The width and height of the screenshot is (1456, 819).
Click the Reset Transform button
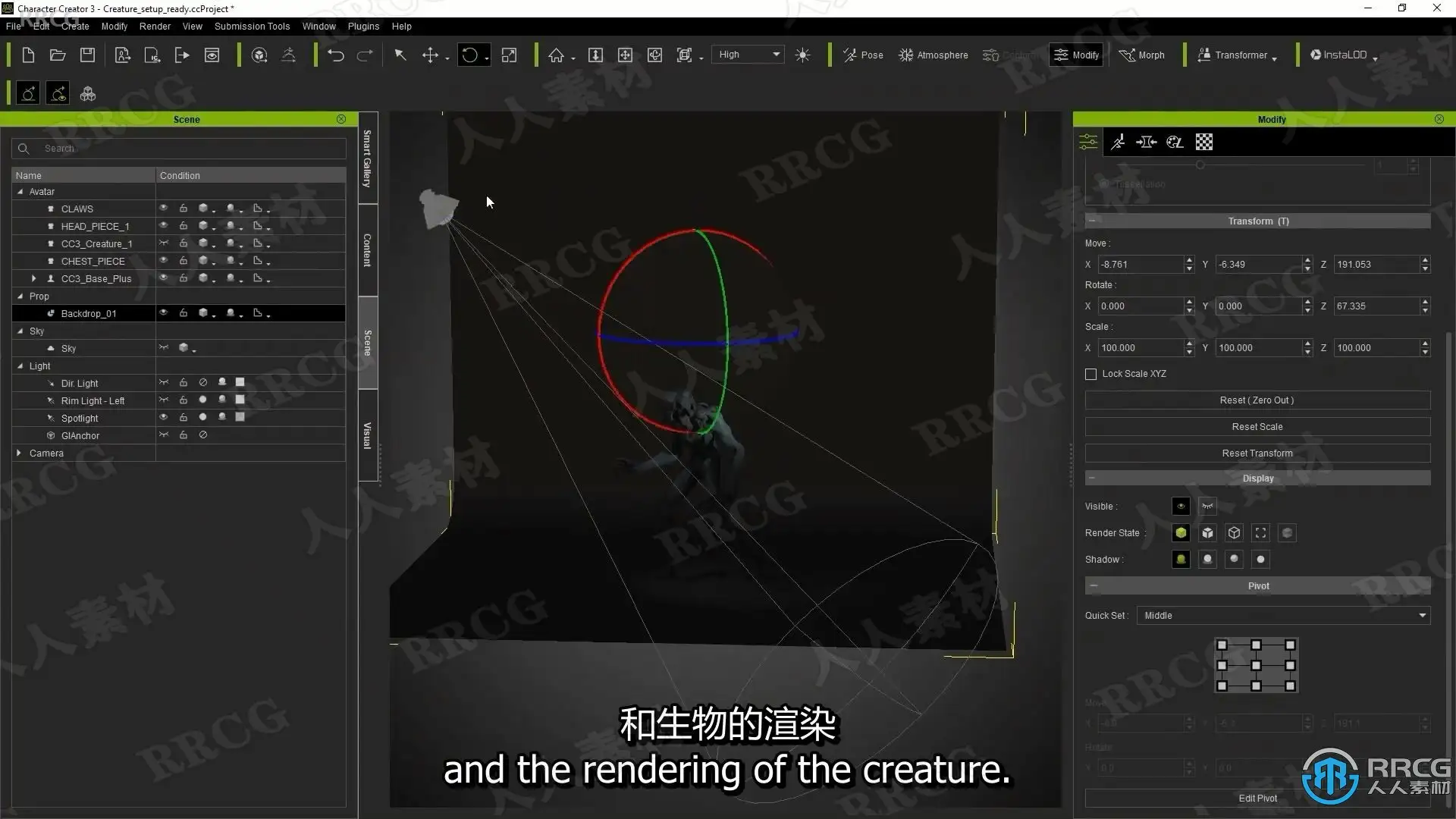tap(1257, 453)
